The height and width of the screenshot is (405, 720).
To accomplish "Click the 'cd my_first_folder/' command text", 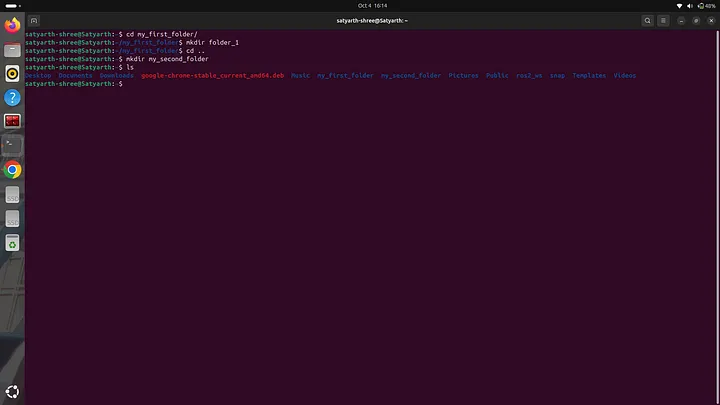I will [x=162, y=34].
